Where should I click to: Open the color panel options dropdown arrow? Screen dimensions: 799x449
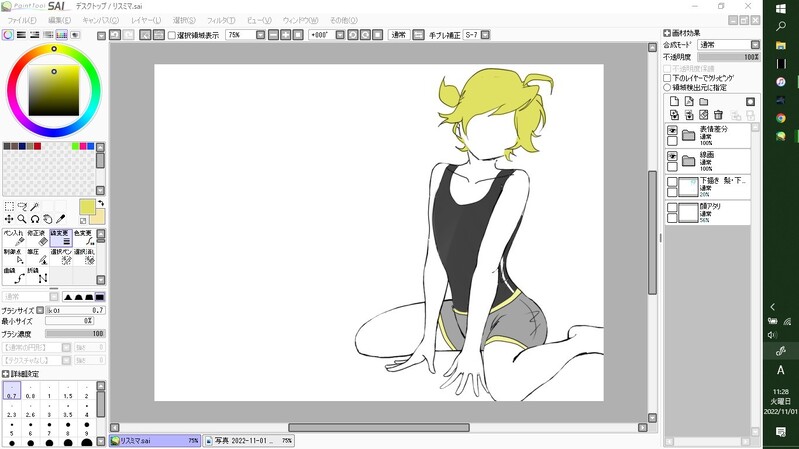click(x=101, y=35)
